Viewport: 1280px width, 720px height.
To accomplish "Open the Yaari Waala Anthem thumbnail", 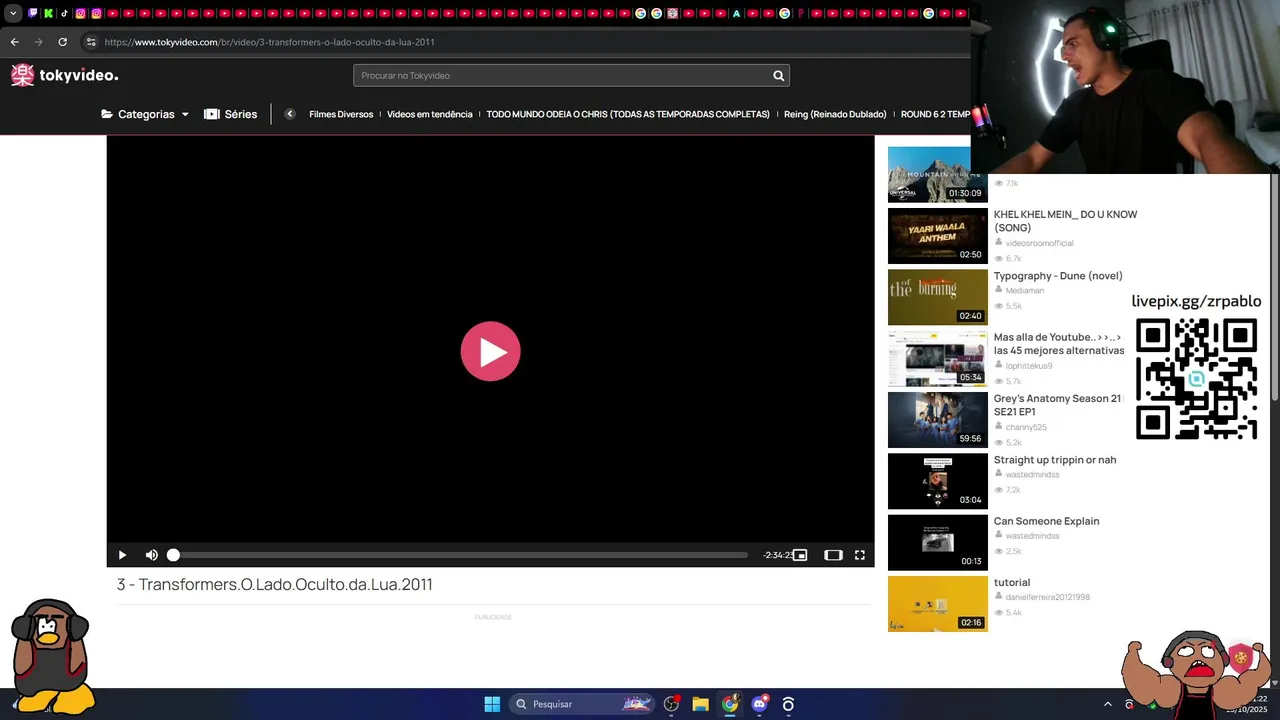I will [x=937, y=236].
